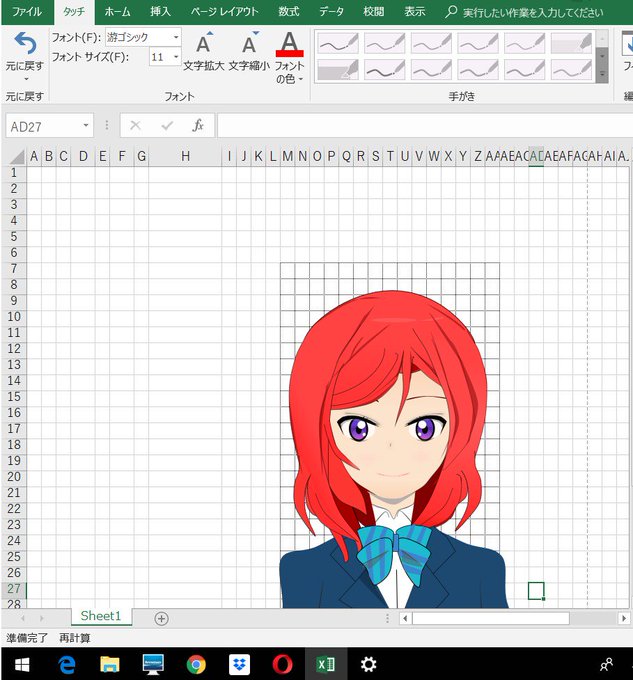Select column D header
Viewport: 633px width, 680px height.
[x=83, y=157]
